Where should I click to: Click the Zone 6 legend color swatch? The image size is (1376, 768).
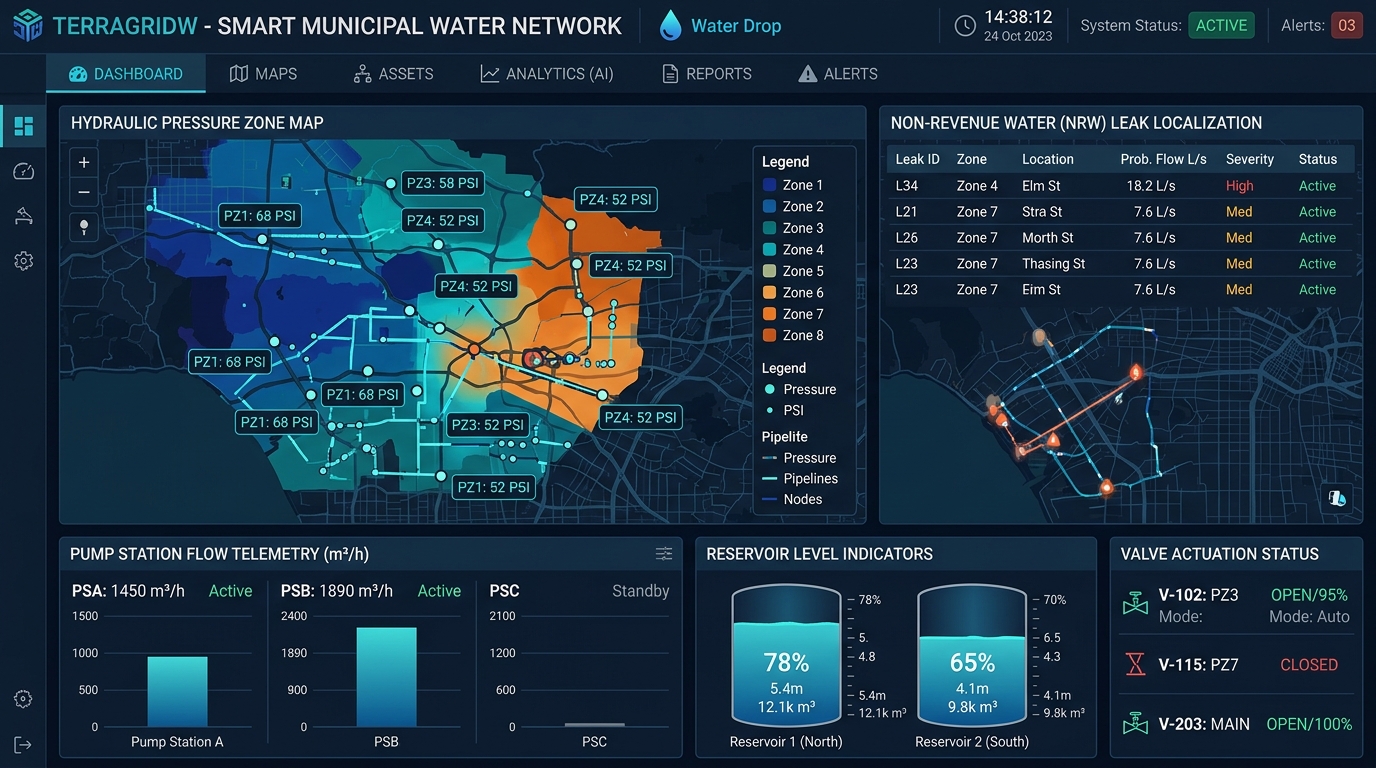769,293
